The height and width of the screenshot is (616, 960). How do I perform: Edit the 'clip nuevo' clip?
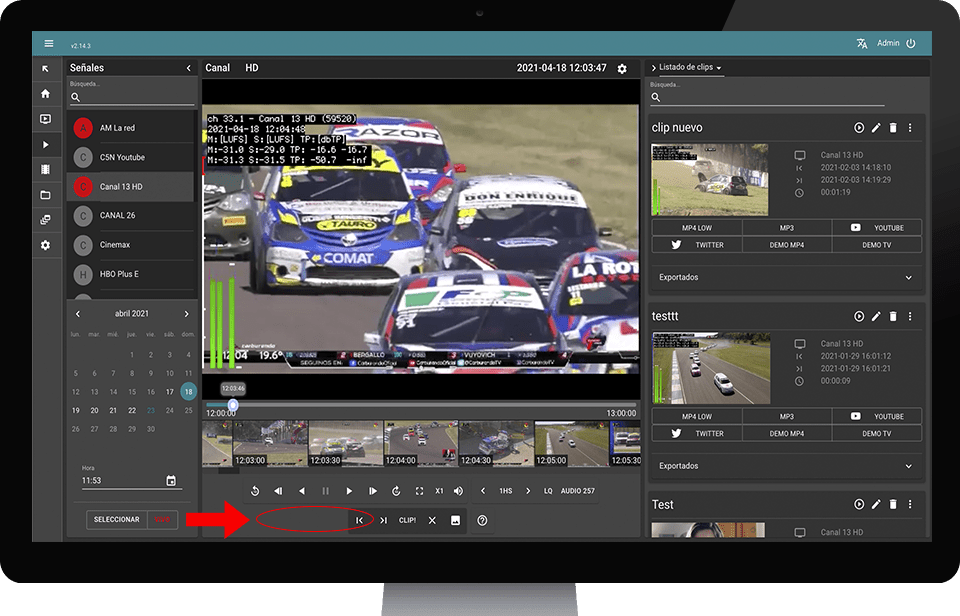(876, 127)
